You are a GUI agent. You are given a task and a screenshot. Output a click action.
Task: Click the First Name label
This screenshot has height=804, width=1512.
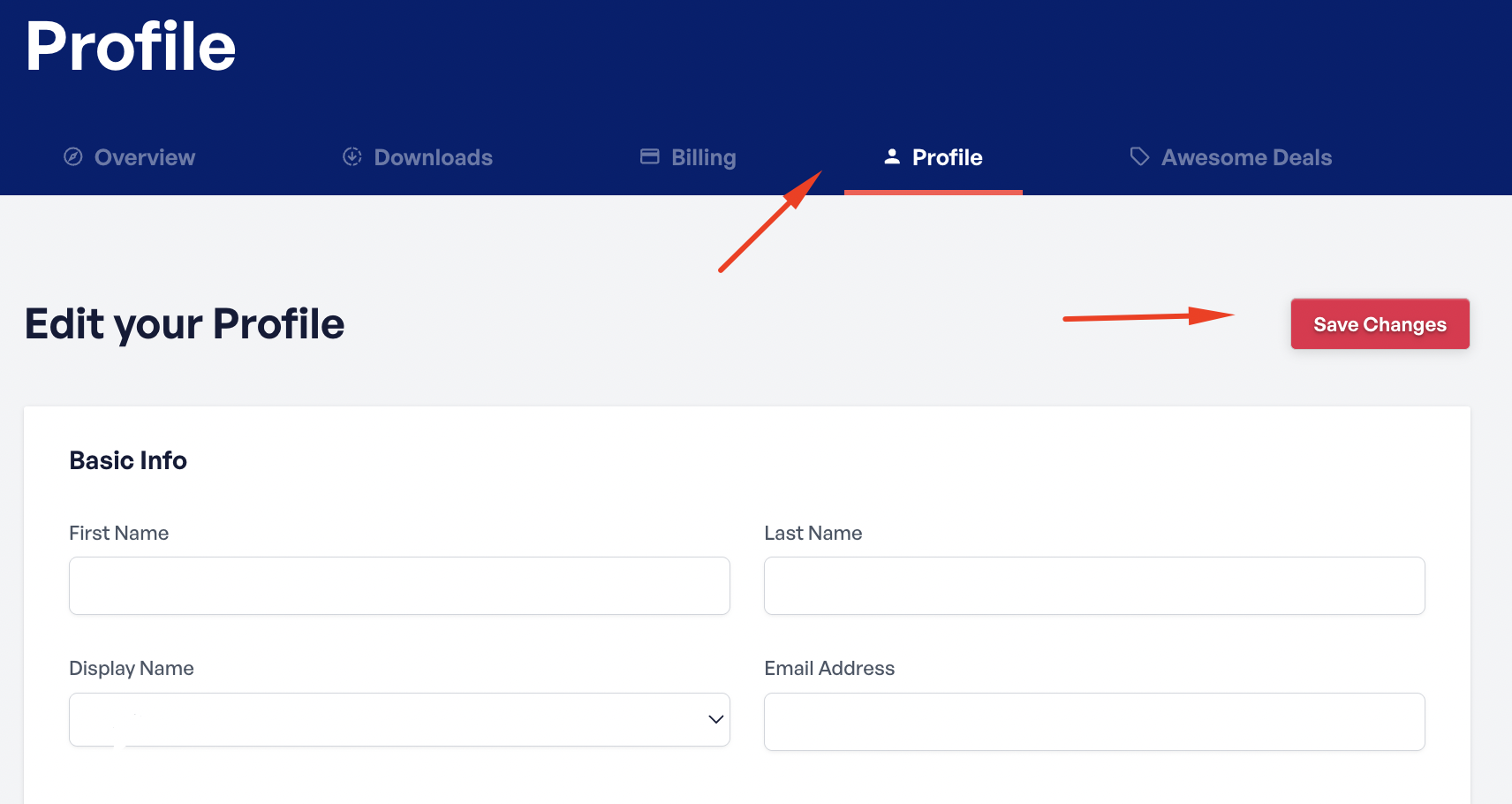tap(118, 534)
